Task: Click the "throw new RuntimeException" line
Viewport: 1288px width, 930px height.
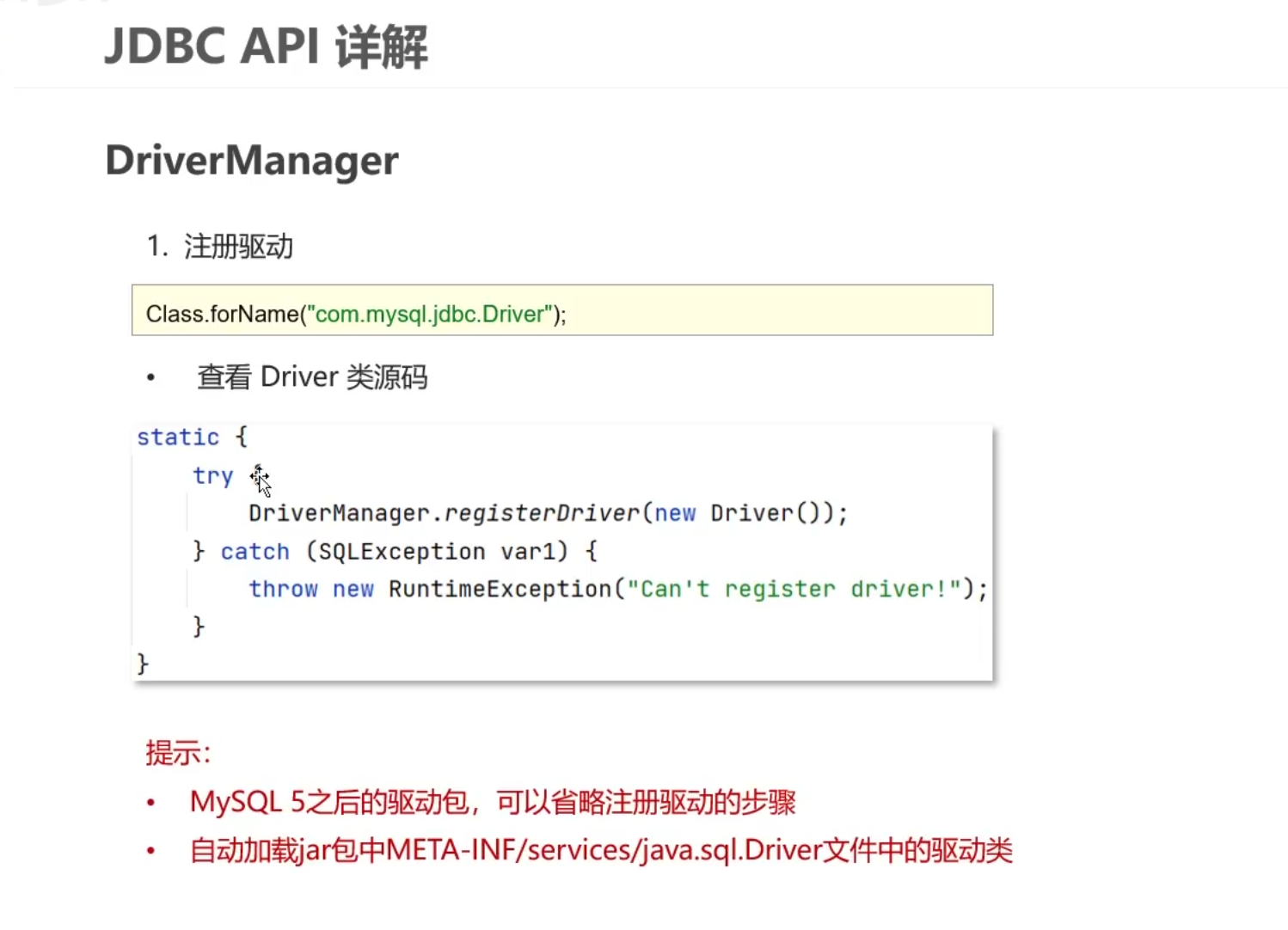Action: (618, 589)
